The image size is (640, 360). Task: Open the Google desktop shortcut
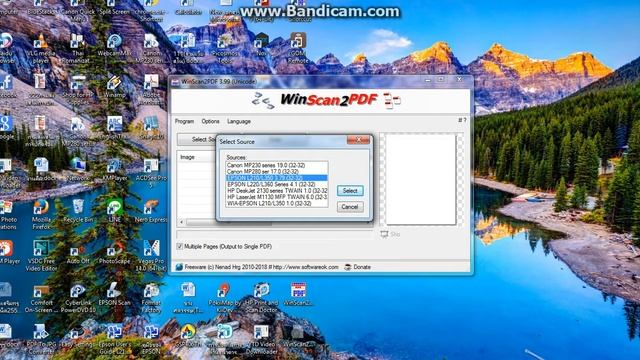click(x=7, y=128)
